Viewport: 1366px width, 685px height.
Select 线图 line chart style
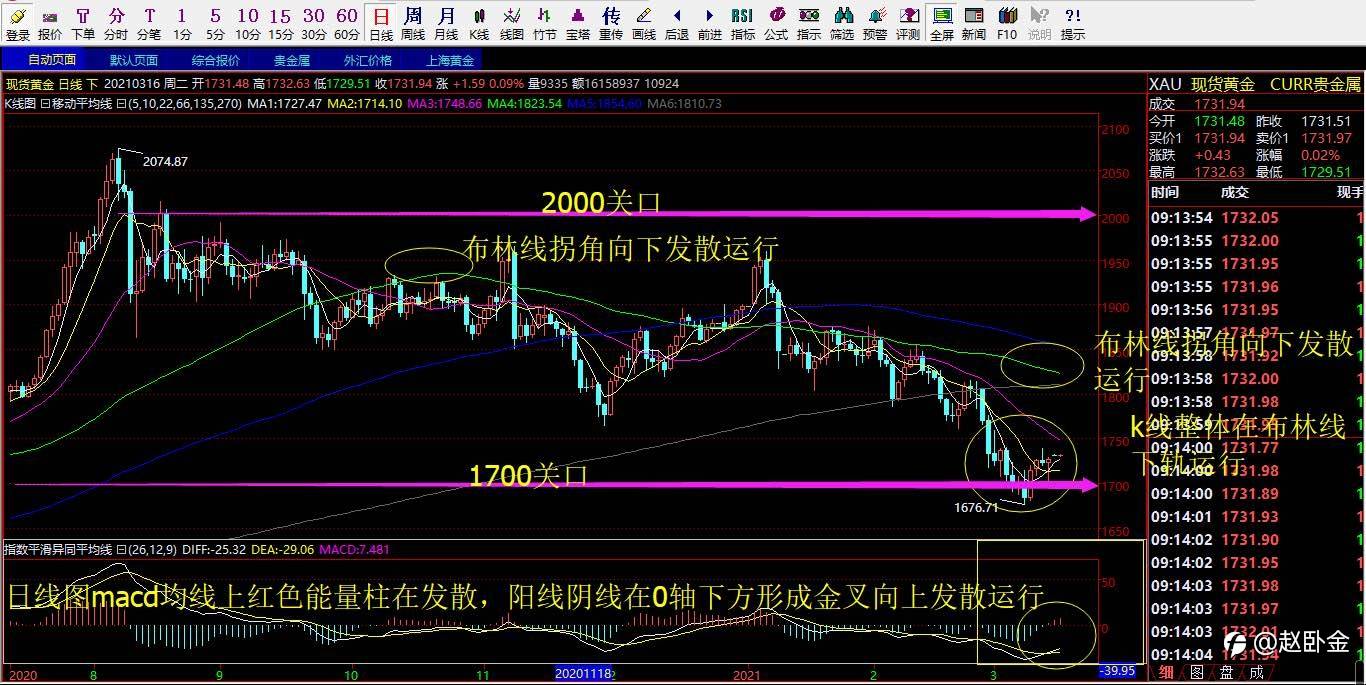point(512,22)
